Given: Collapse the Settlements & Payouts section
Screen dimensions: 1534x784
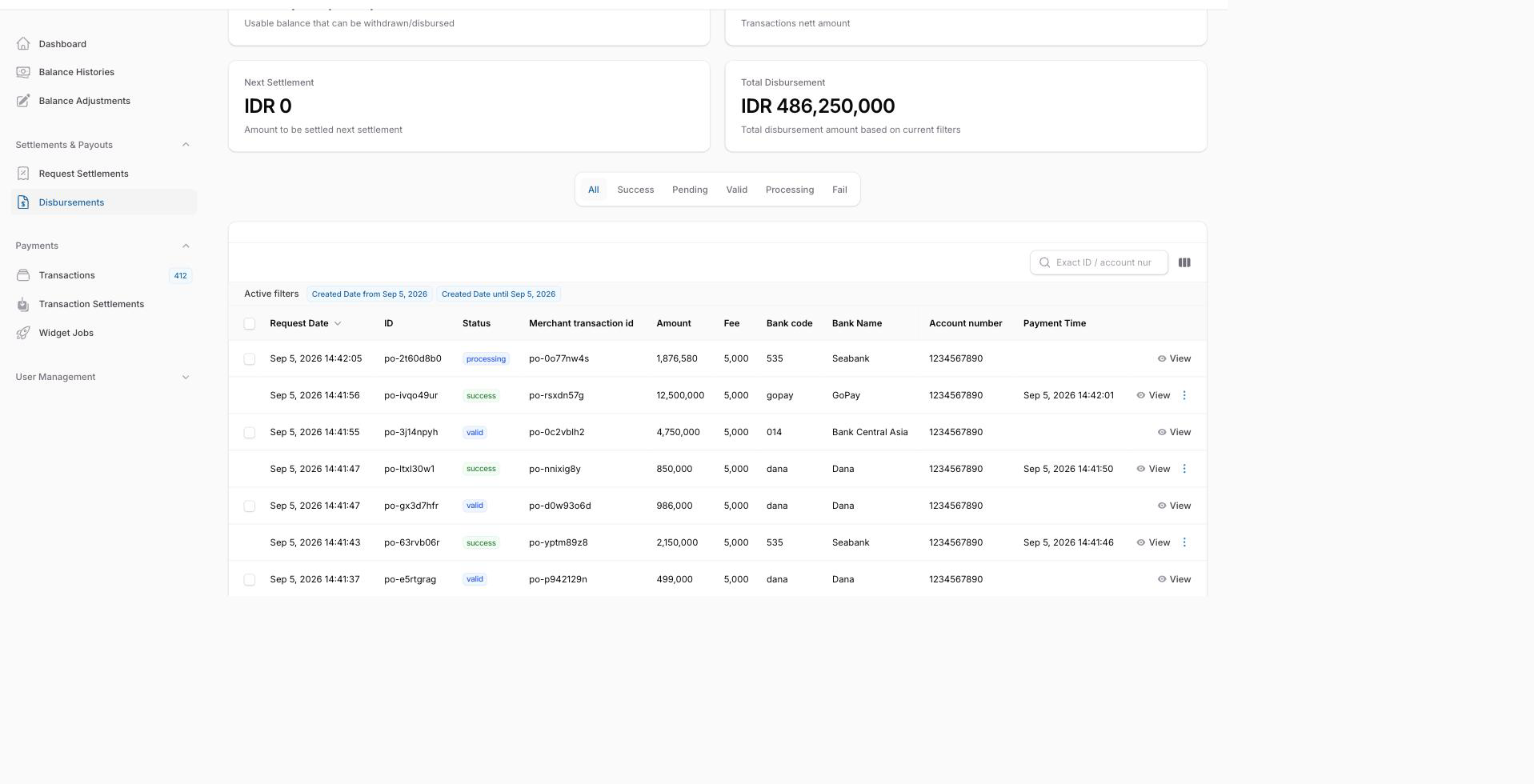Looking at the screenshot, I should tap(186, 145).
